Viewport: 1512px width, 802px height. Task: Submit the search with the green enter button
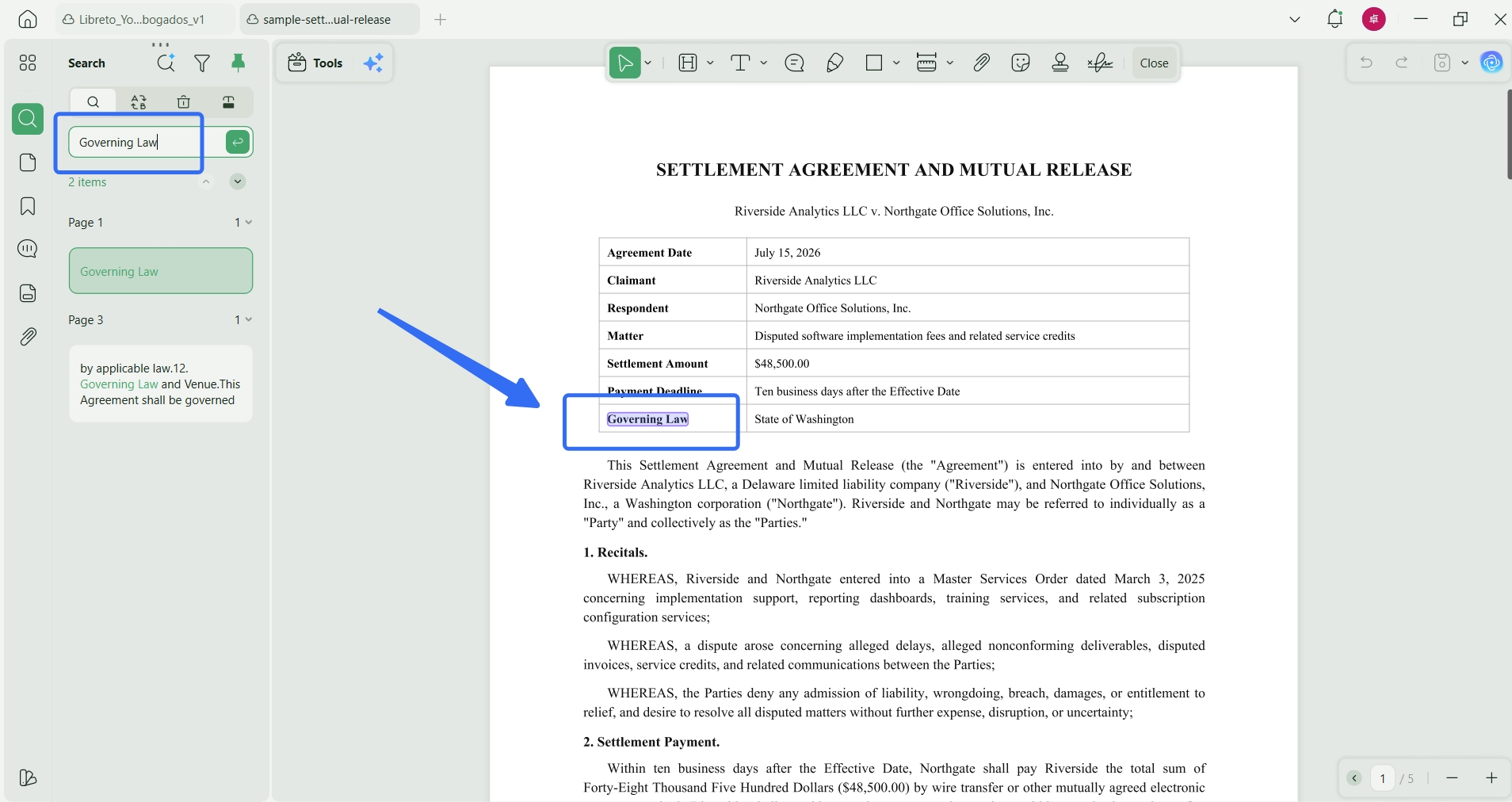(x=238, y=142)
